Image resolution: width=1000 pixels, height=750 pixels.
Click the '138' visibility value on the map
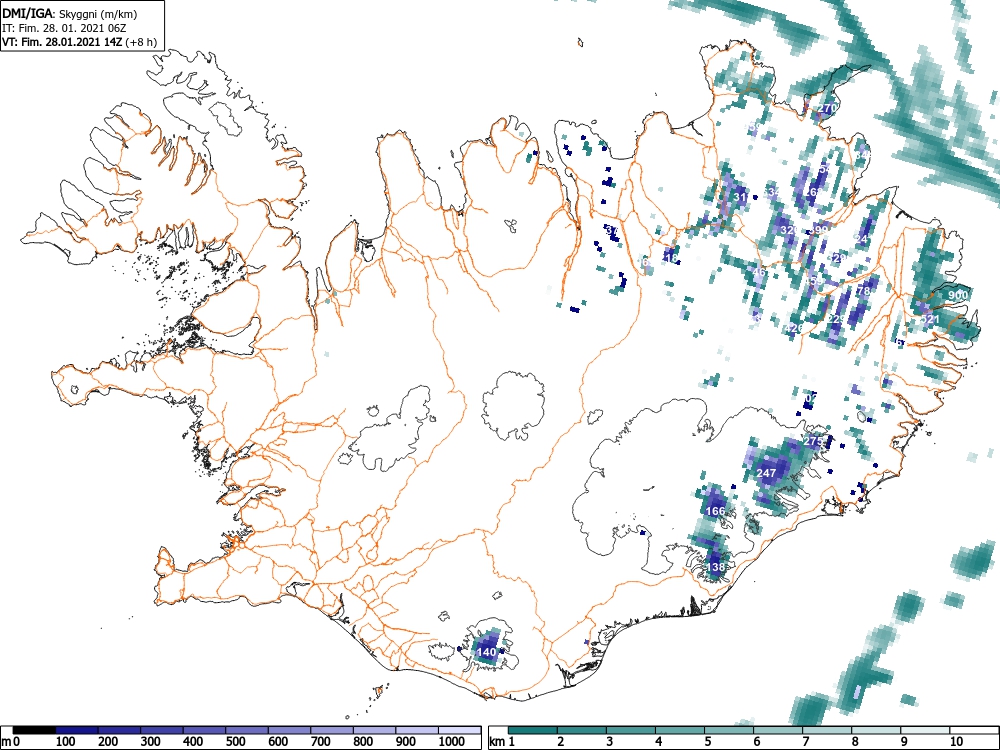click(716, 567)
